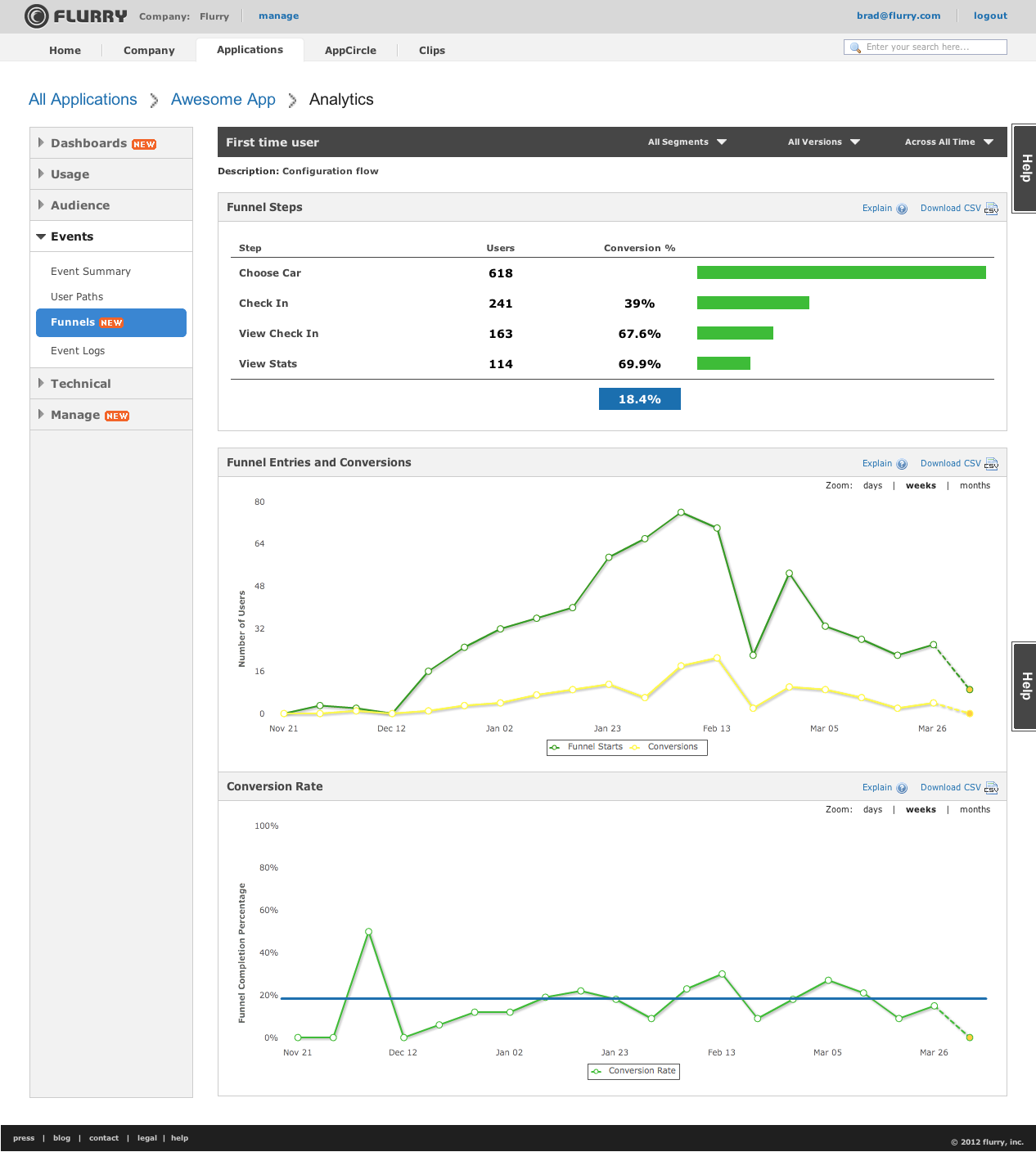Click the search magnifier icon
This screenshot has width=1036, height=1152.
(x=855, y=47)
